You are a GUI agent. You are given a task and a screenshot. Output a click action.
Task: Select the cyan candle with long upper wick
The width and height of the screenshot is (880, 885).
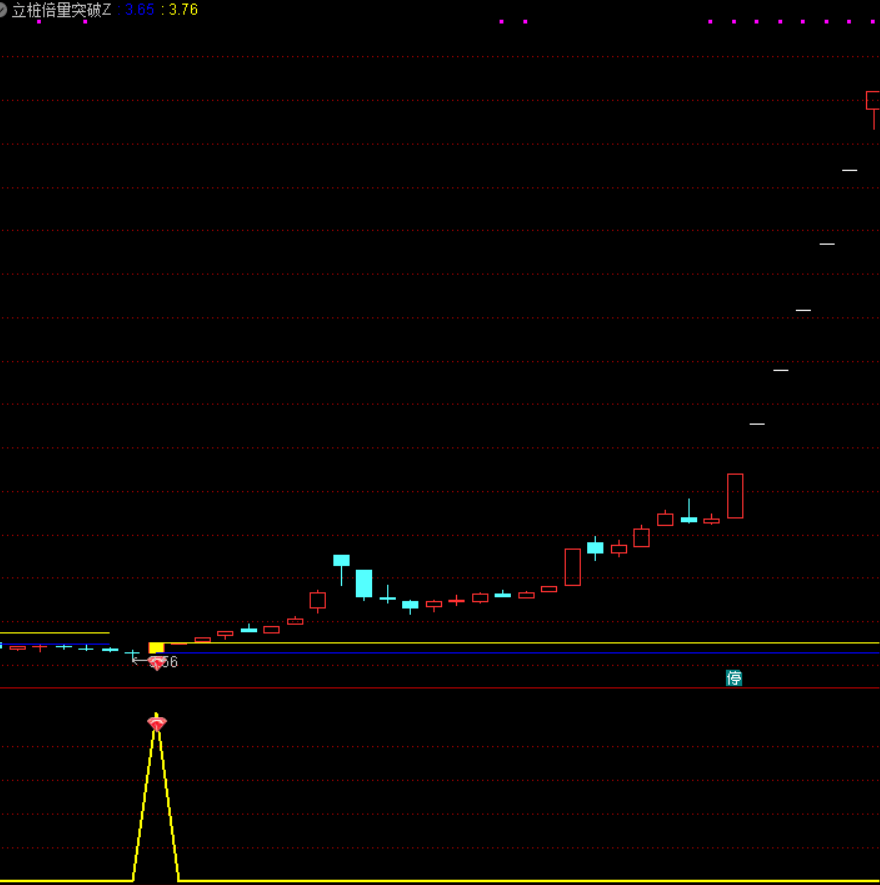689,518
